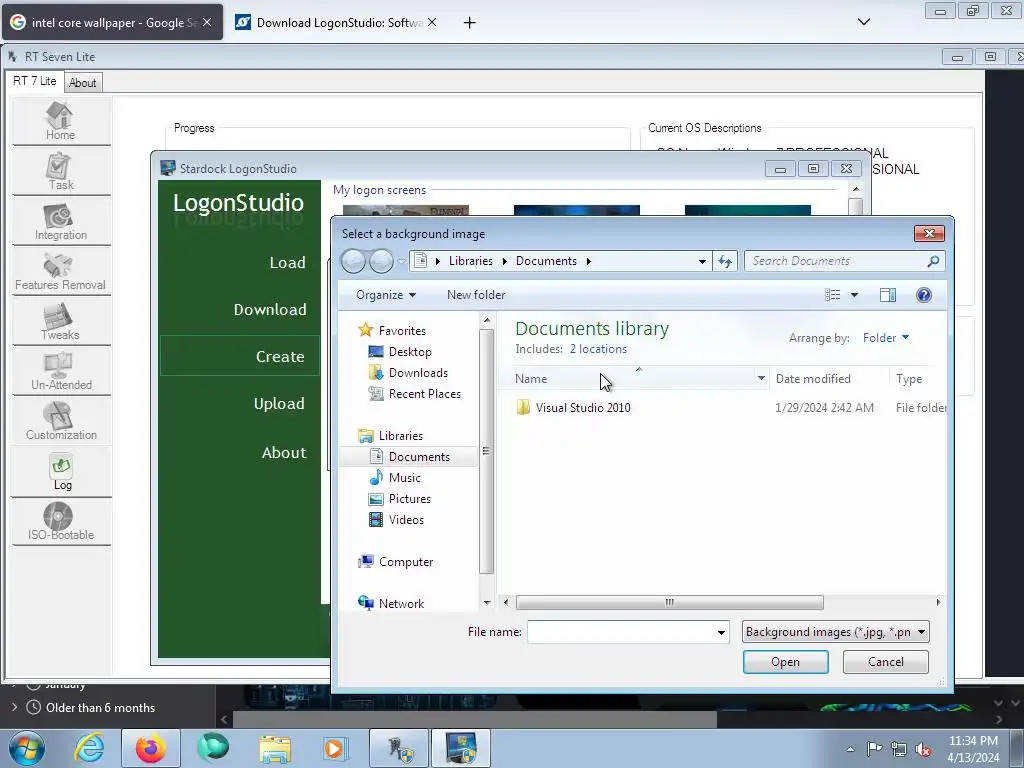The width and height of the screenshot is (1024, 768).
Task: Open the Arrange by Folder dropdown
Action: click(x=886, y=338)
